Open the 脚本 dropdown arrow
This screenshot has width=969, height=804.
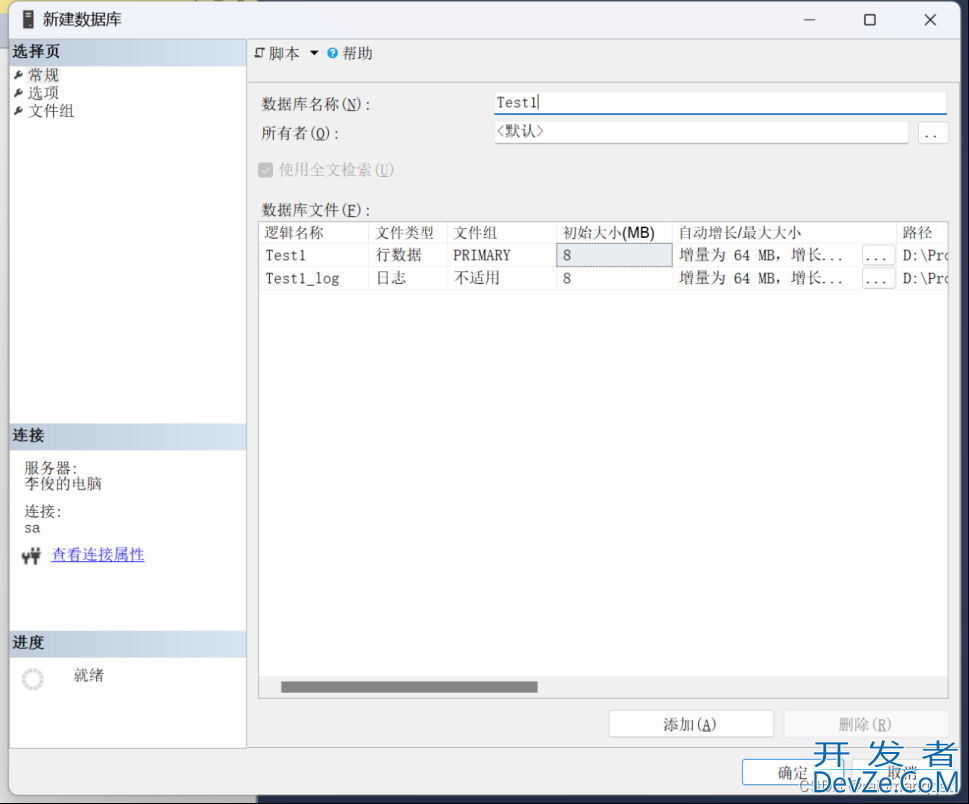(x=314, y=53)
